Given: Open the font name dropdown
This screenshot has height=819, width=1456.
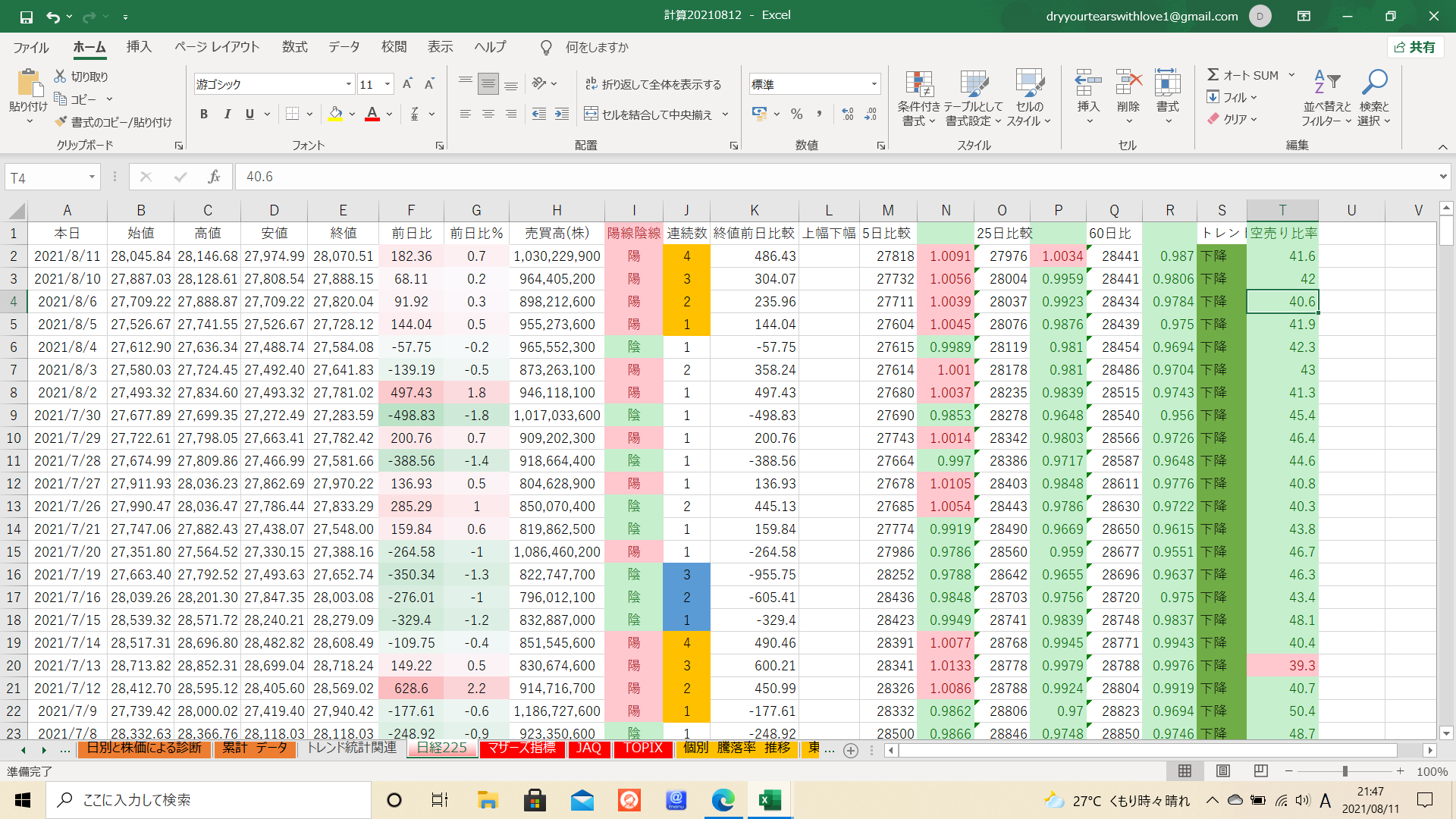Looking at the screenshot, I should 348,84.
